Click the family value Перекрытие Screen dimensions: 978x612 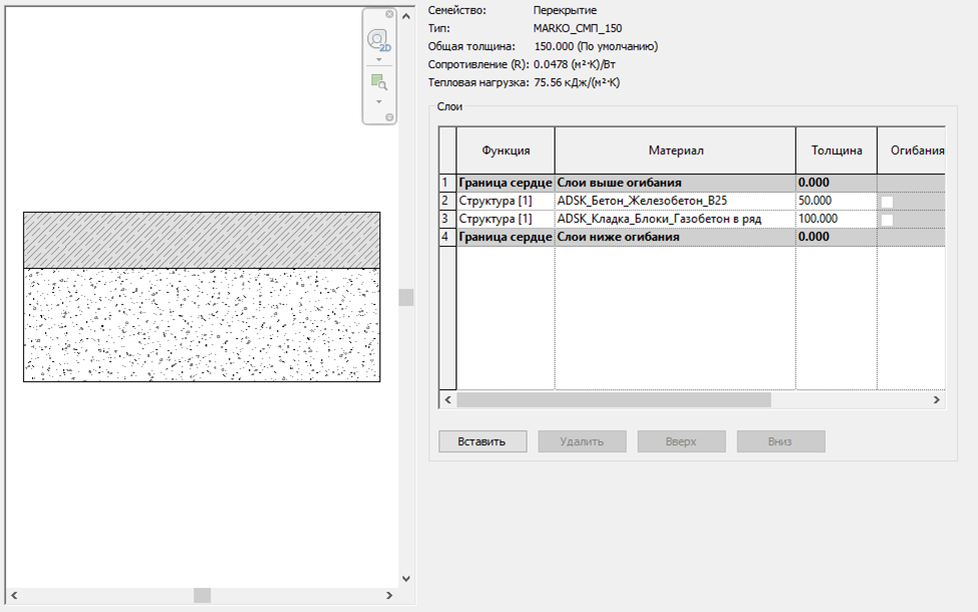[x=565, y=10]
